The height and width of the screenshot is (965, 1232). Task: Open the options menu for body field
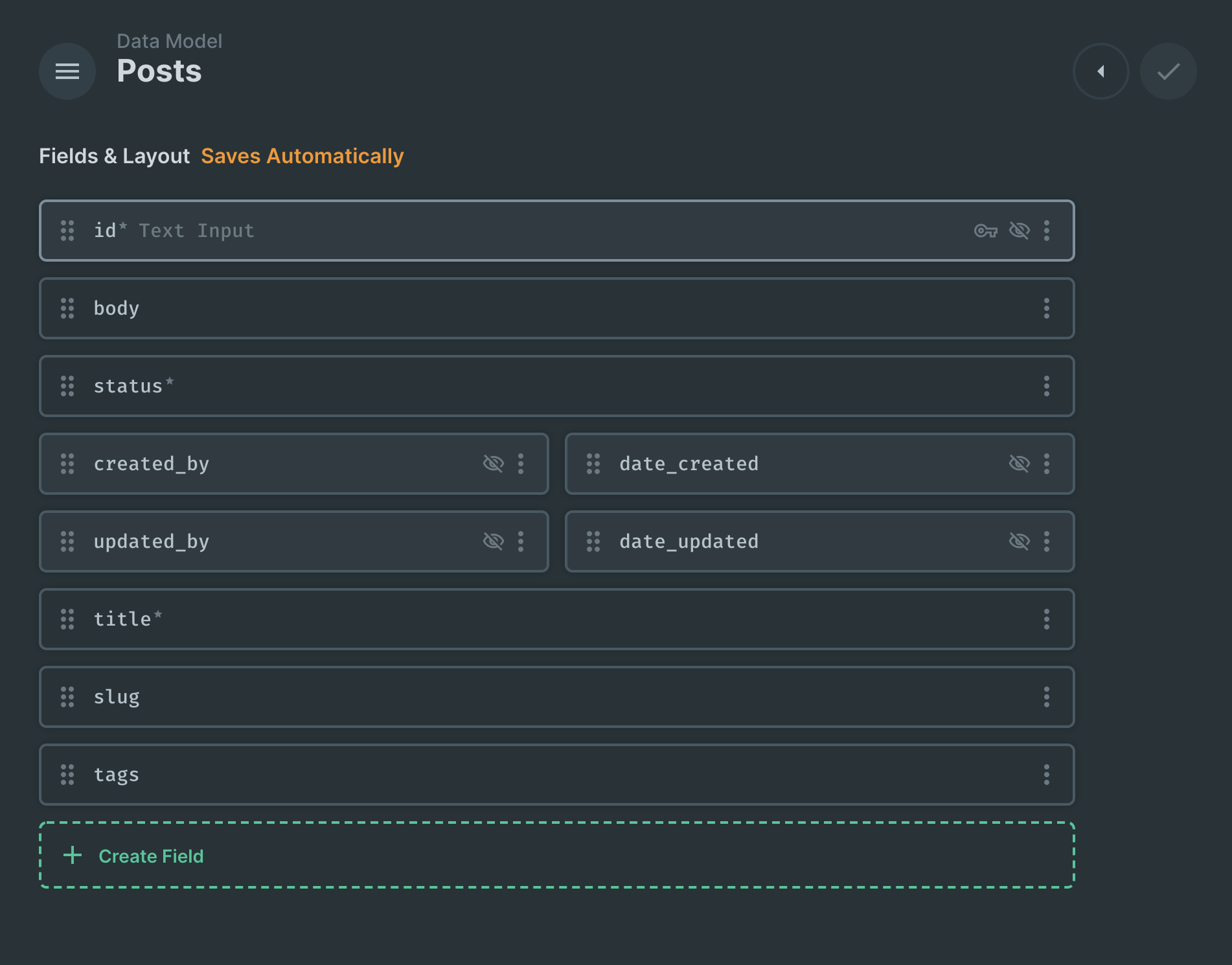tap(1047, 308)
